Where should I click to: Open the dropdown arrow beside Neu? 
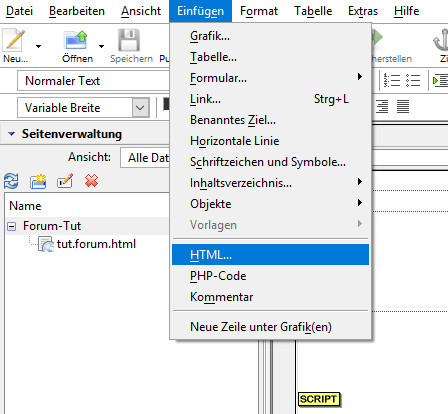coord(38,46)
